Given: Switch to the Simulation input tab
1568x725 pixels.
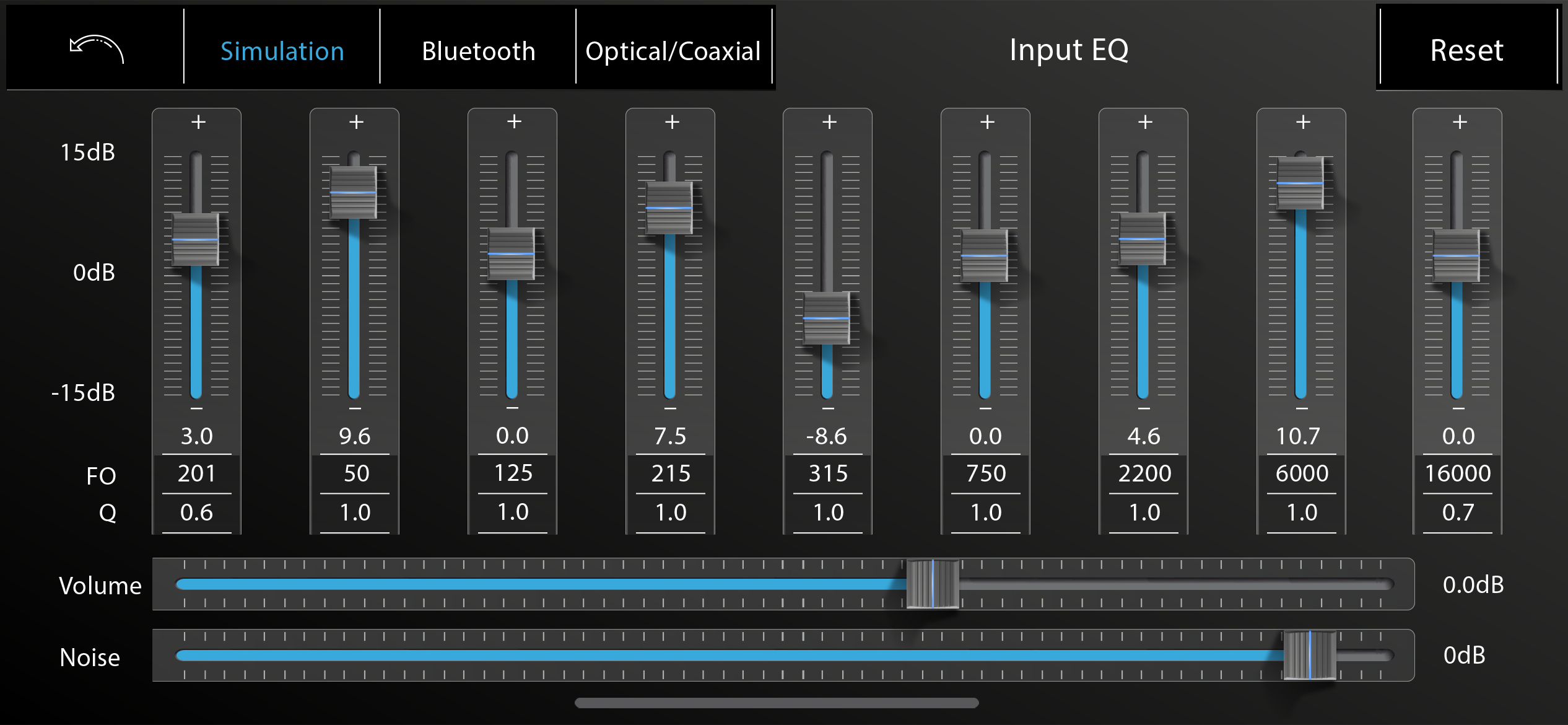Looking at the screenshot, I should coord(282,51).
